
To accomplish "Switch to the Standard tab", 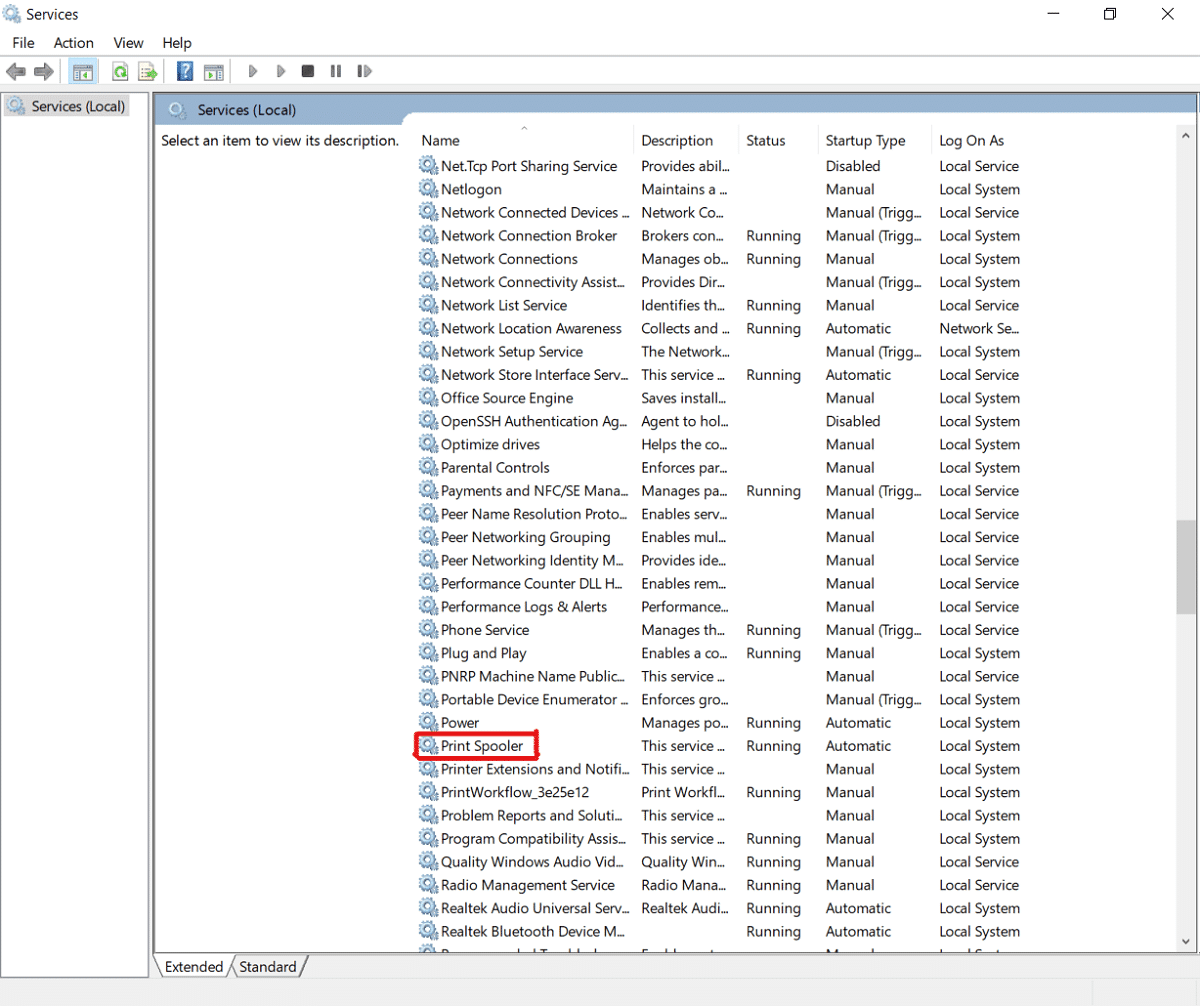I will tap(267, 967).
